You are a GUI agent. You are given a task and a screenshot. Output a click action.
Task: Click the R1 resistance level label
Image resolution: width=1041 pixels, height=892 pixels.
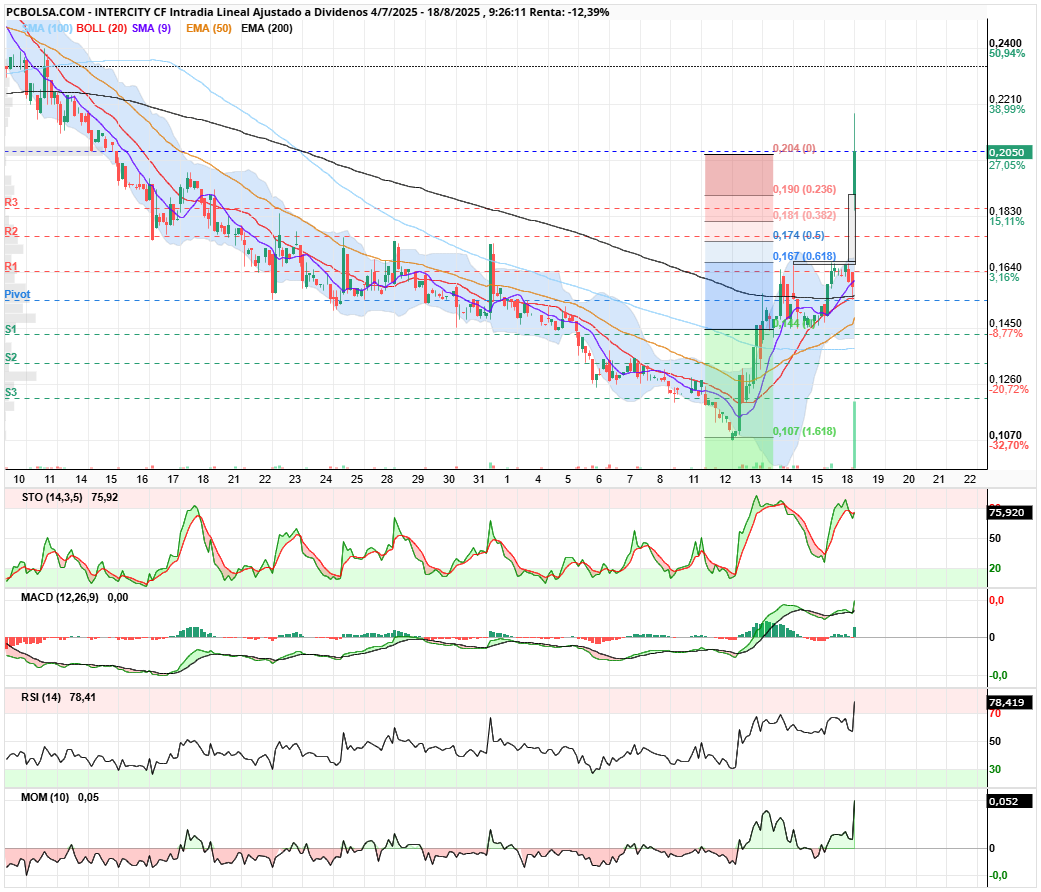11,266
